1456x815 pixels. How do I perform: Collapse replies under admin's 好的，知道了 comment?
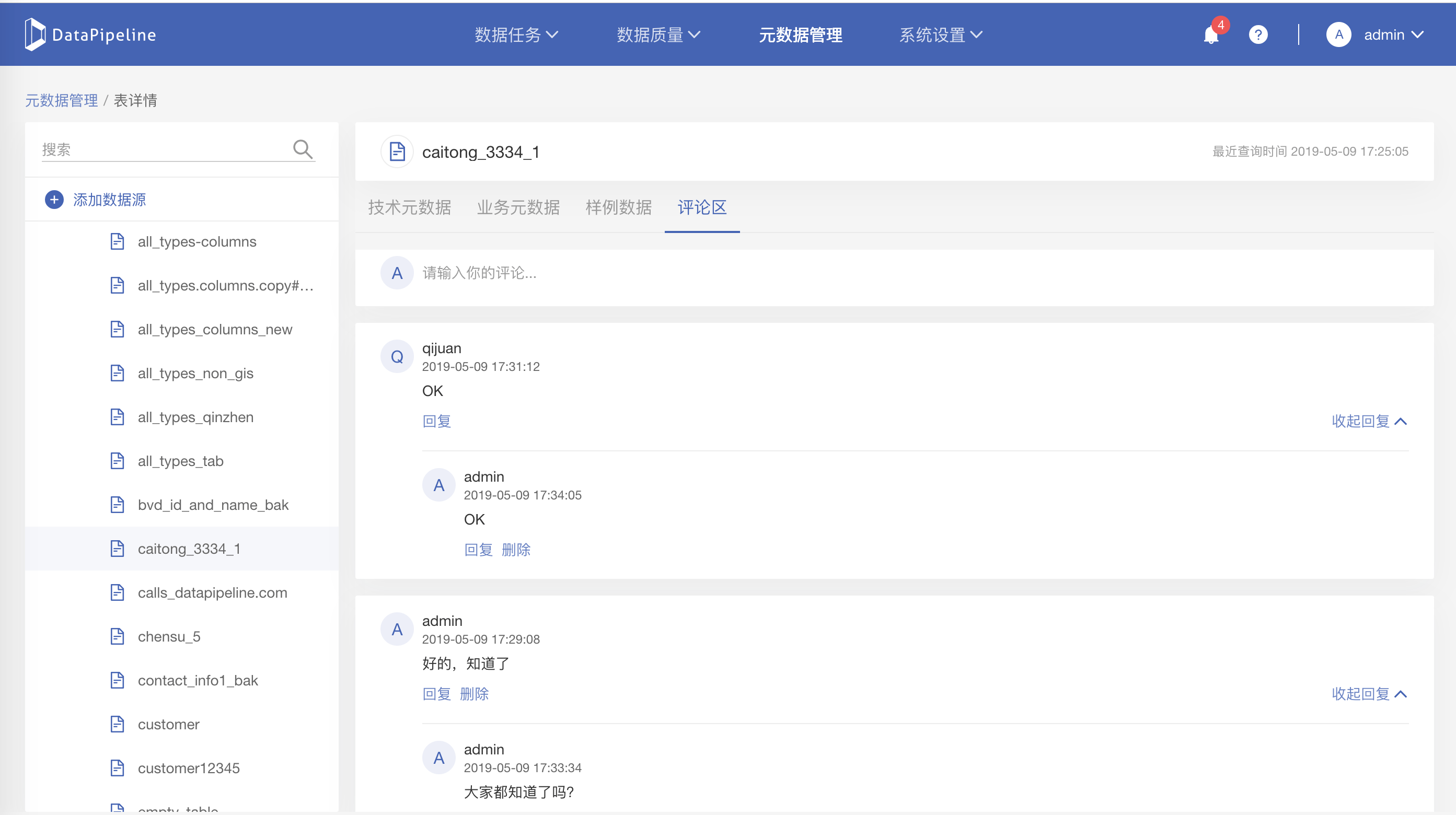[1368, 693]
